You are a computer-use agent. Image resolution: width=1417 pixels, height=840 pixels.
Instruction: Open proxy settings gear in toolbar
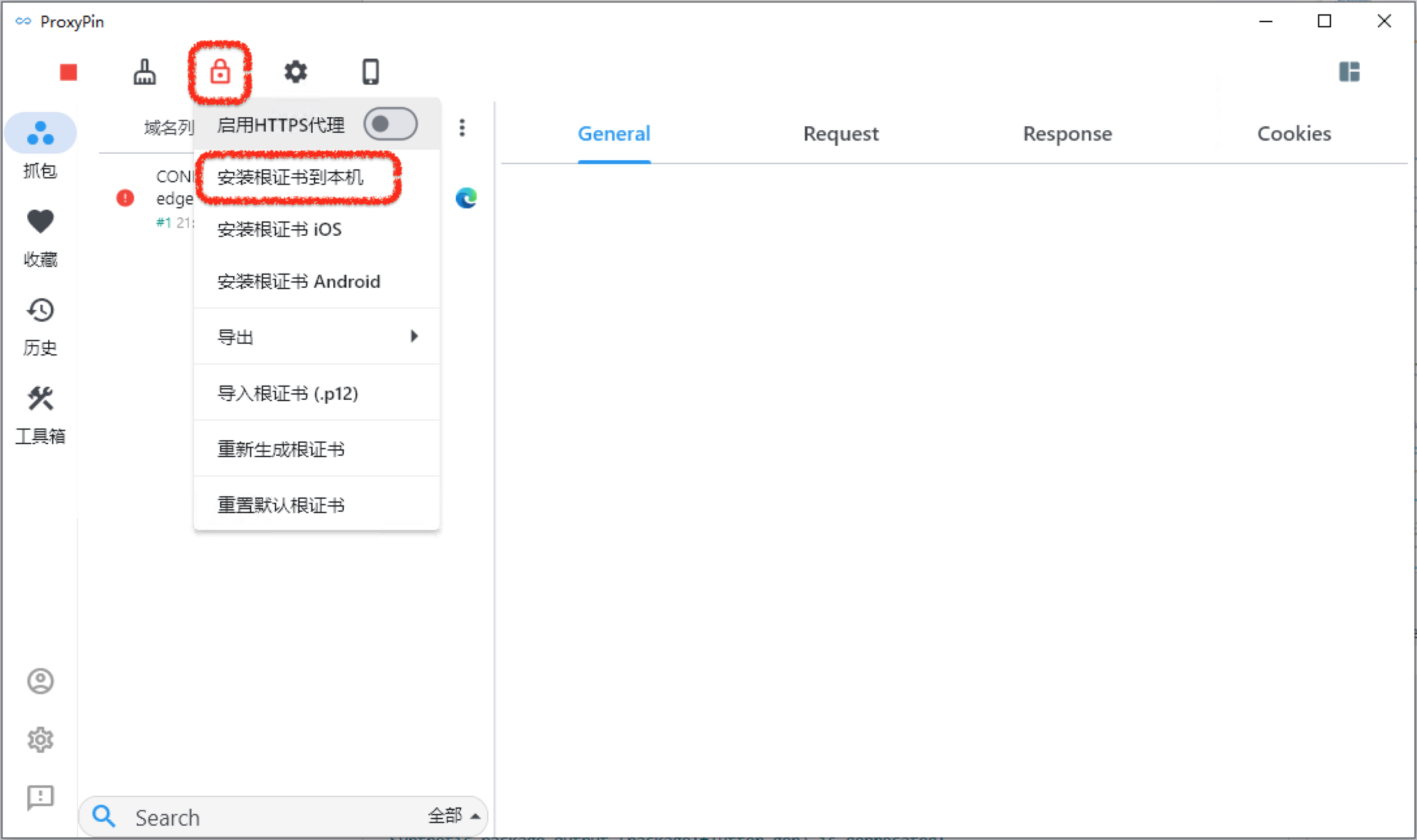pyautogui.click(x=296, y=72)
